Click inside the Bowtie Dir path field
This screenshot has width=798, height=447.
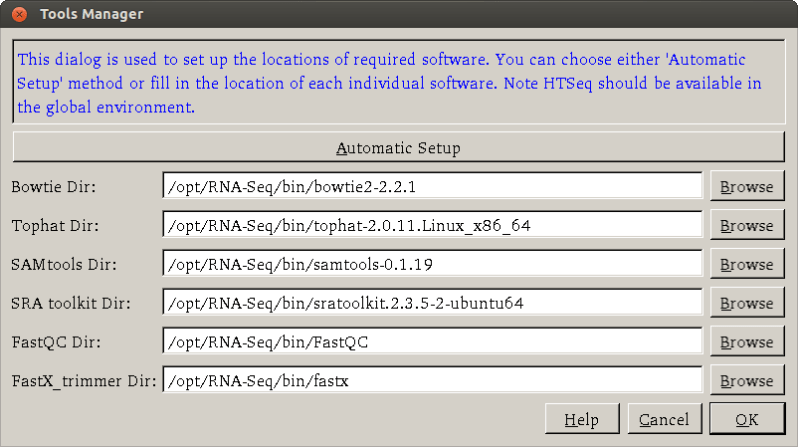click(432, 186)
